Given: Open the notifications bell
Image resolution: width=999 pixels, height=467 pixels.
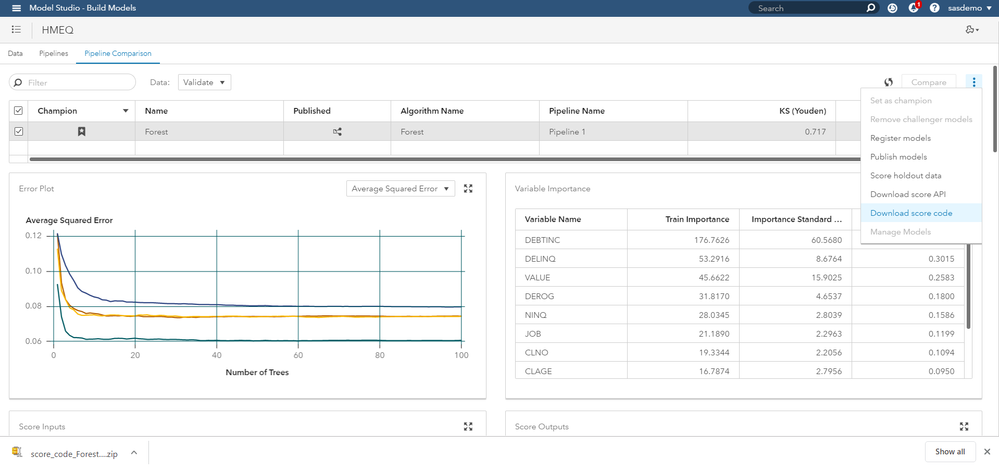Looking at the screenshot, I should point(913,8).
